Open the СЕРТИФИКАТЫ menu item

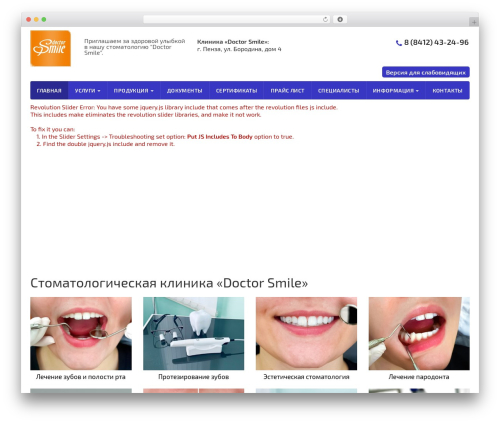click(x=236, y=91)
